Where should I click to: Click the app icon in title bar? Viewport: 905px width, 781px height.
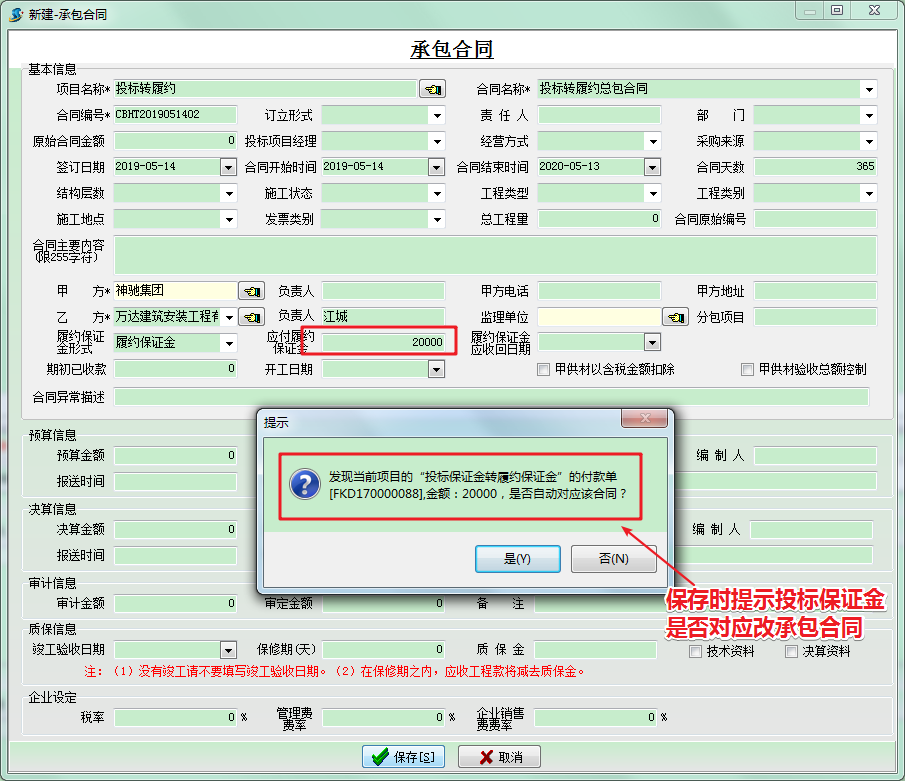coord(15,13)
